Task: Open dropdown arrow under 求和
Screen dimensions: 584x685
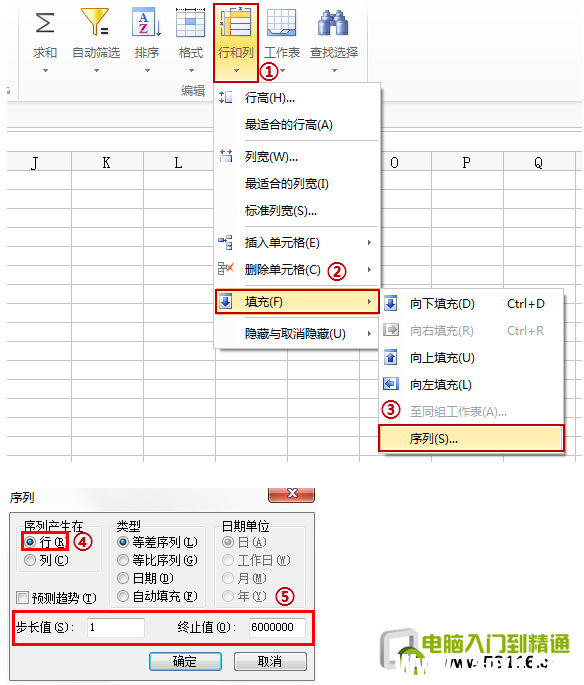Action: pos(45,70)
